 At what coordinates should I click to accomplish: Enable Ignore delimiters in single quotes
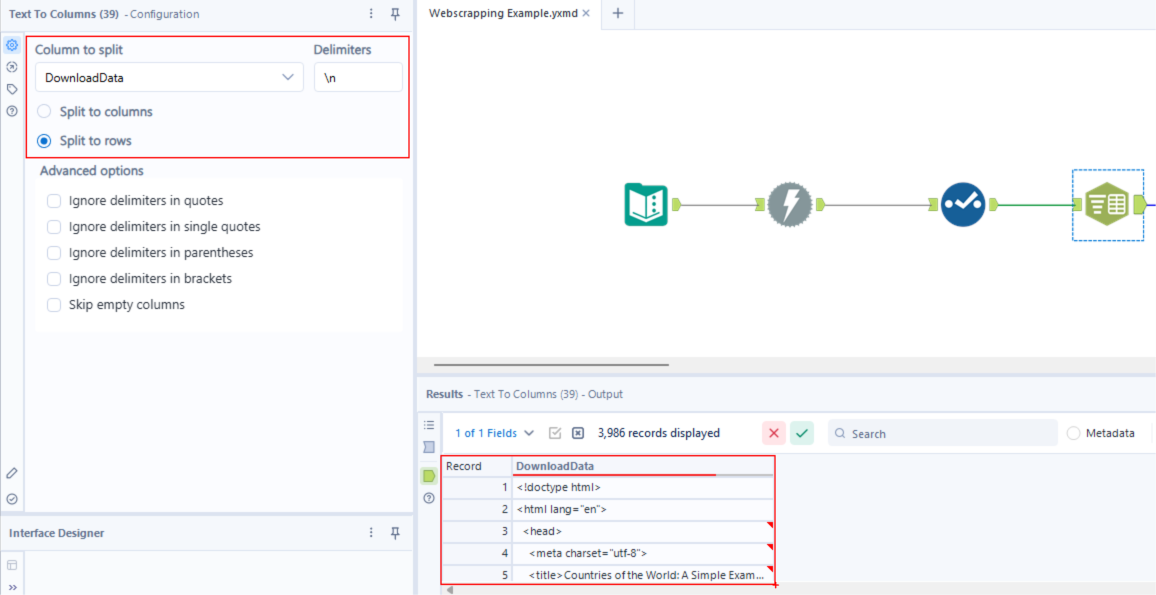point(54,226)
